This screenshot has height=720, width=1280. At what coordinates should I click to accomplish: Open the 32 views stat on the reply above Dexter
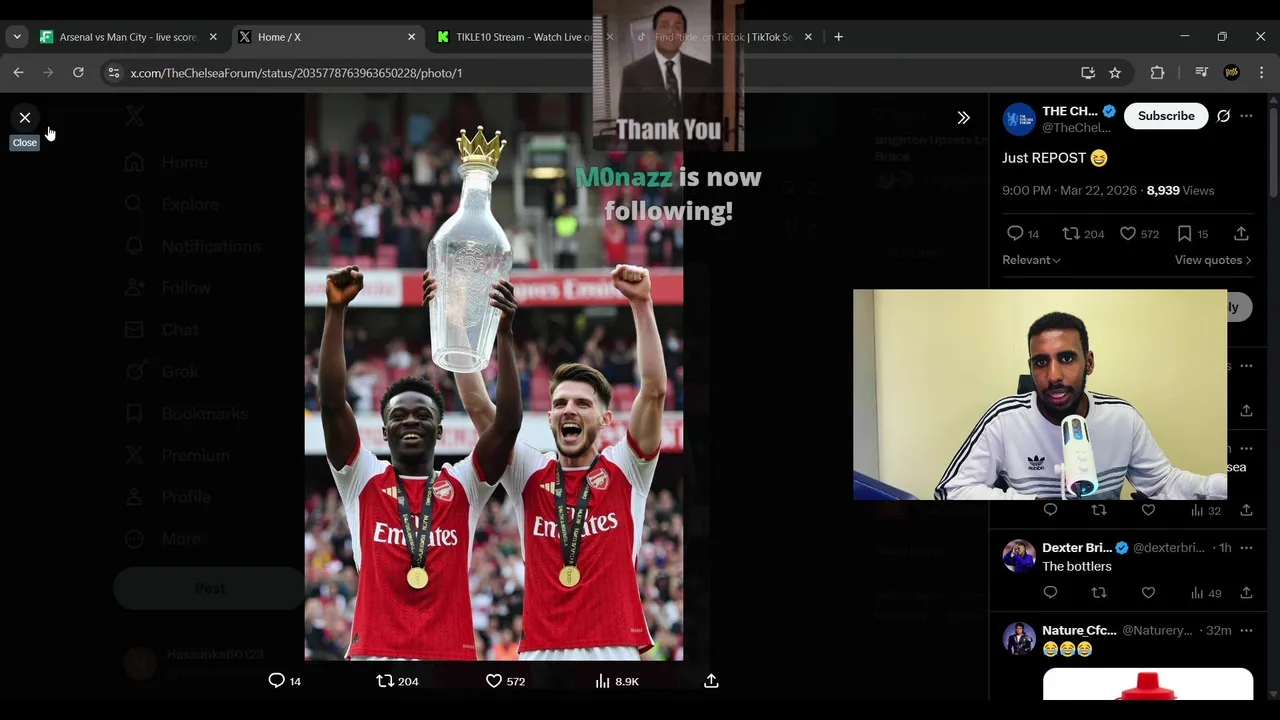click(1206, 510)
